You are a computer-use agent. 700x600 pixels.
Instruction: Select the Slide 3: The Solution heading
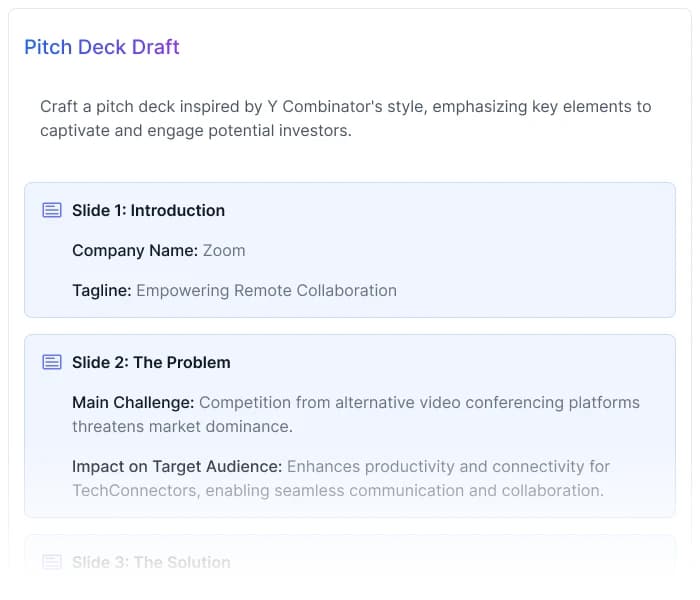(x=151, y=562)
